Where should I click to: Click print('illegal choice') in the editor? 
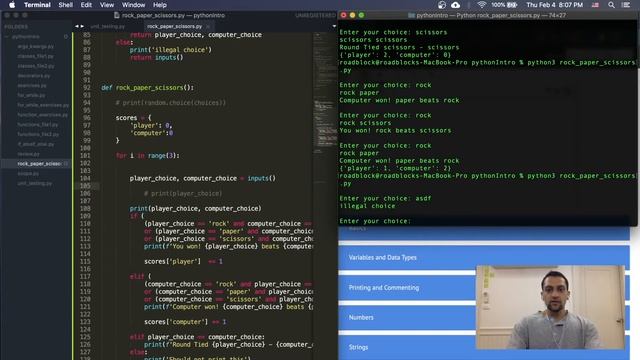click(x=171, y=50)
